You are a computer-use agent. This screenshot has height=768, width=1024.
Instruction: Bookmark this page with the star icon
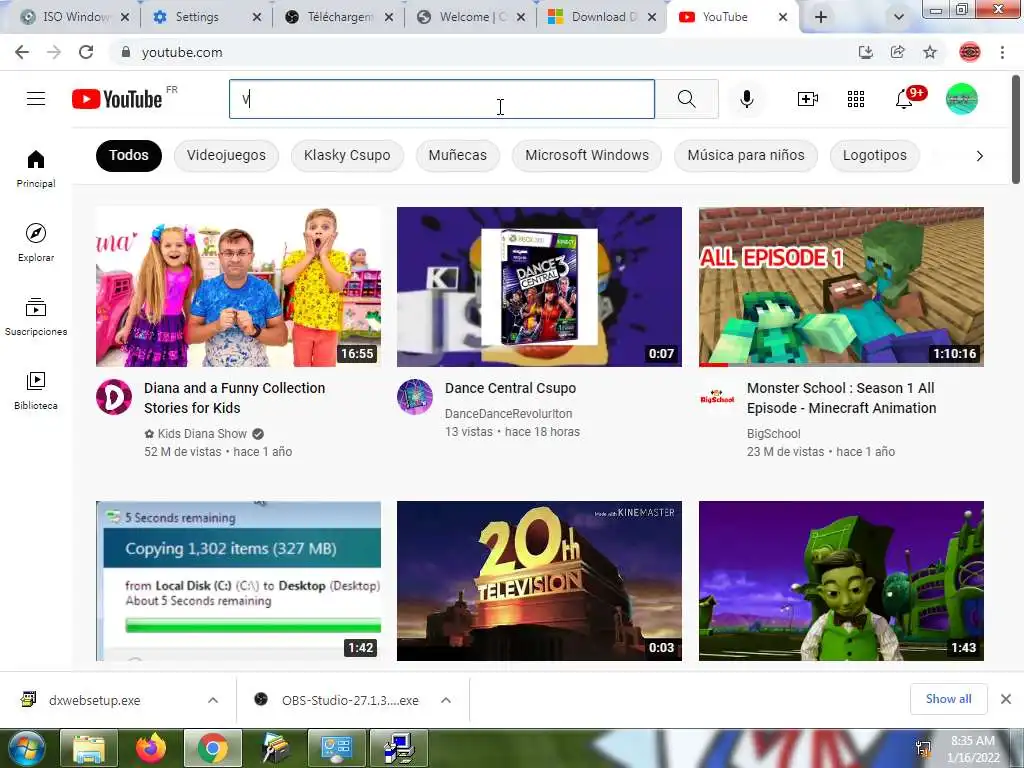coord(930,52)
